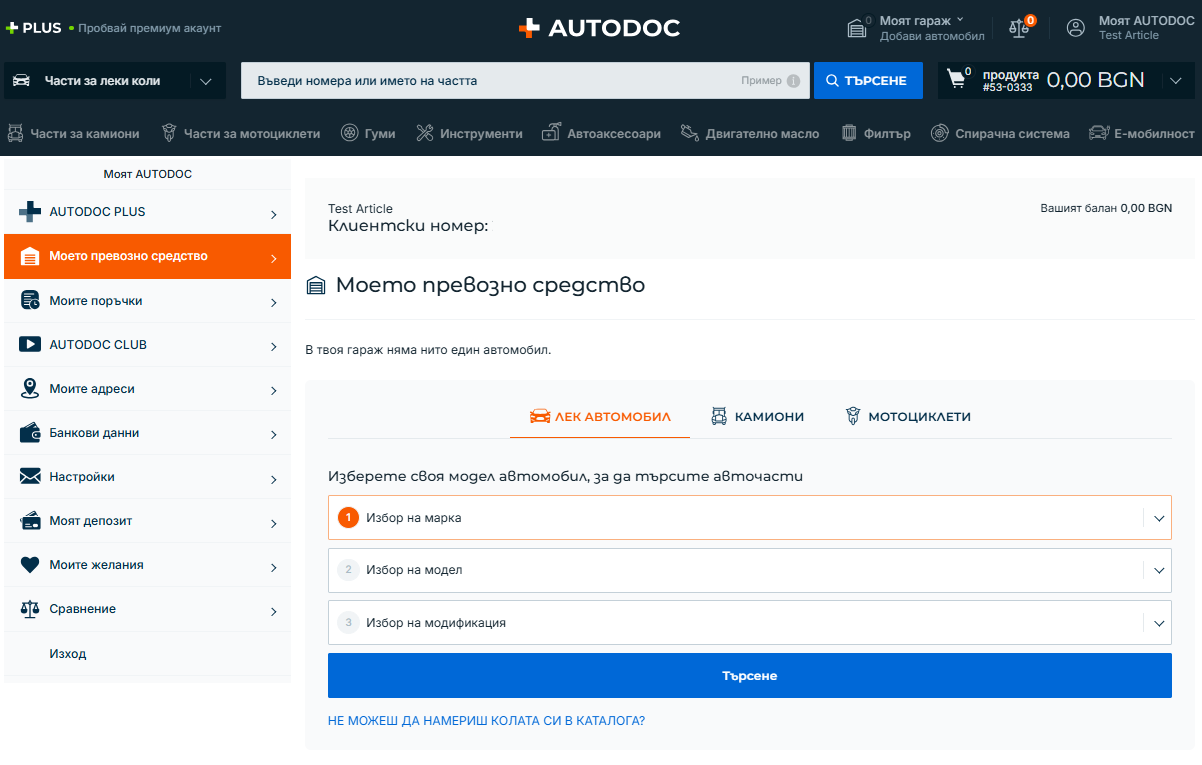The width and height of the screenshot is (1202, 765).
Task: Open the comparison scales icon in header
Action: [1019, 28]
